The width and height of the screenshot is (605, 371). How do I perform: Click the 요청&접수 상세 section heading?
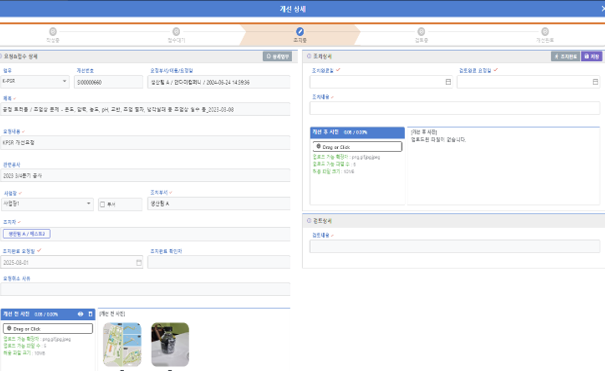(20, 56)
